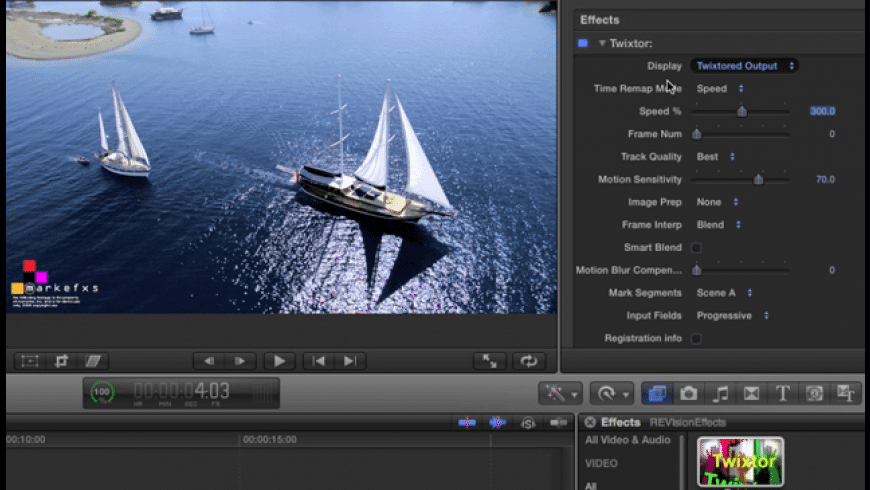
Task: Click the Crop tool in viewer
Action: [x=61, y=361]
